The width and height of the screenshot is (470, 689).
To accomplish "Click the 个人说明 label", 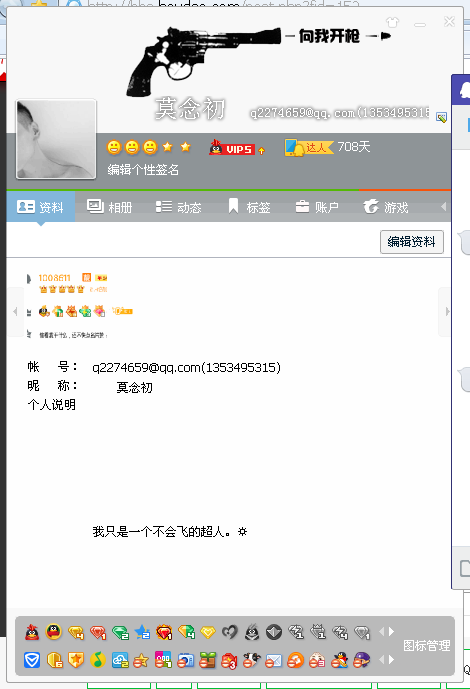I will click(52, 404).
